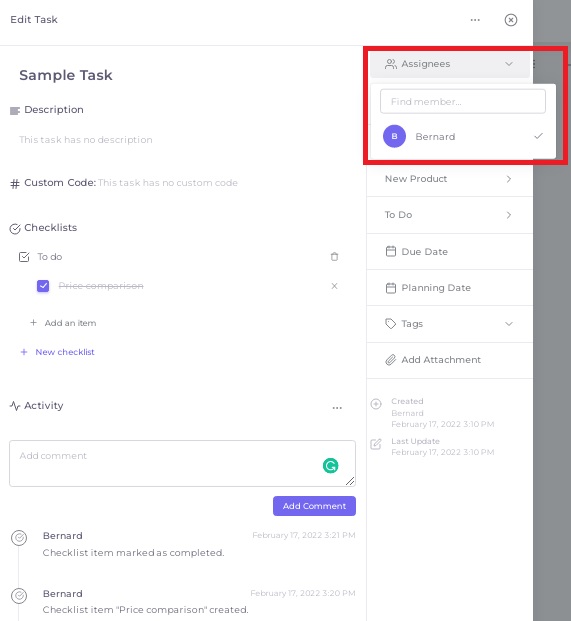Toggle Bernard's assignee checkmark
This screenshot has width=571, height=621.
[x=538, y=136]
